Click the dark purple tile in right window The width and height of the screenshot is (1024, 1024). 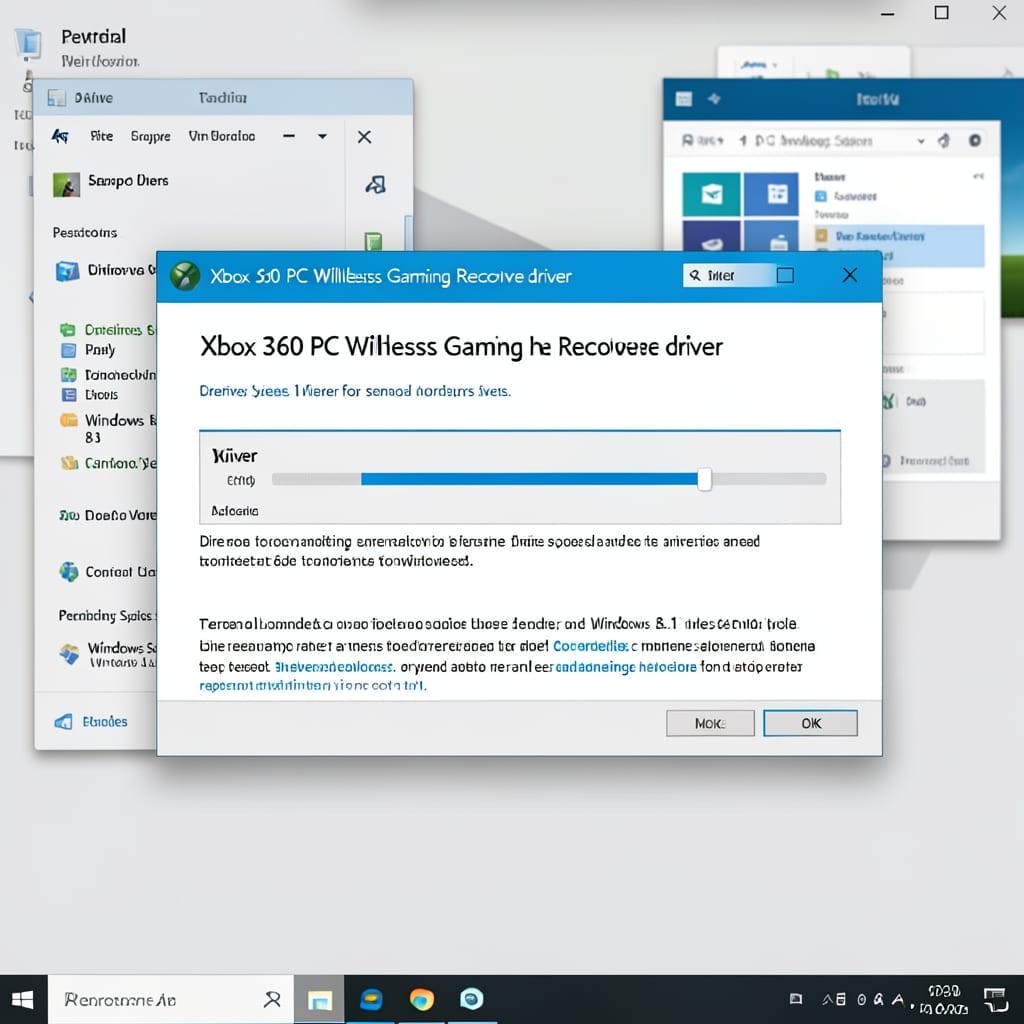tap(711, 236)
